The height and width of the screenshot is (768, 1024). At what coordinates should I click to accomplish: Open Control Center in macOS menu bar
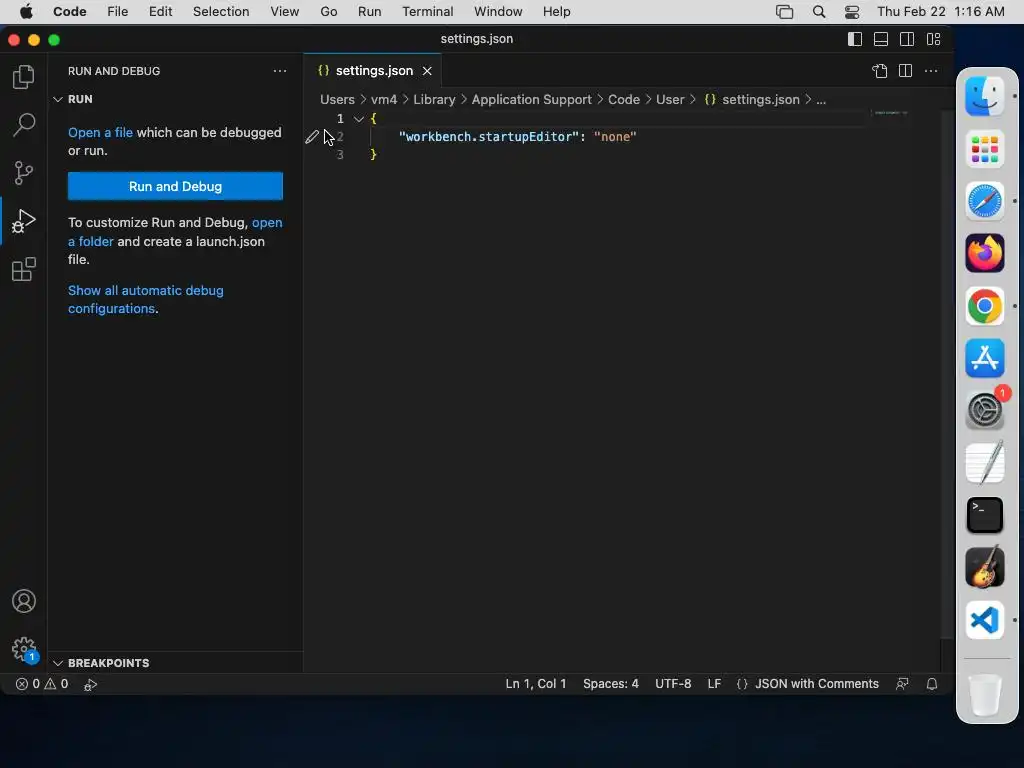[x=852, y=12]
